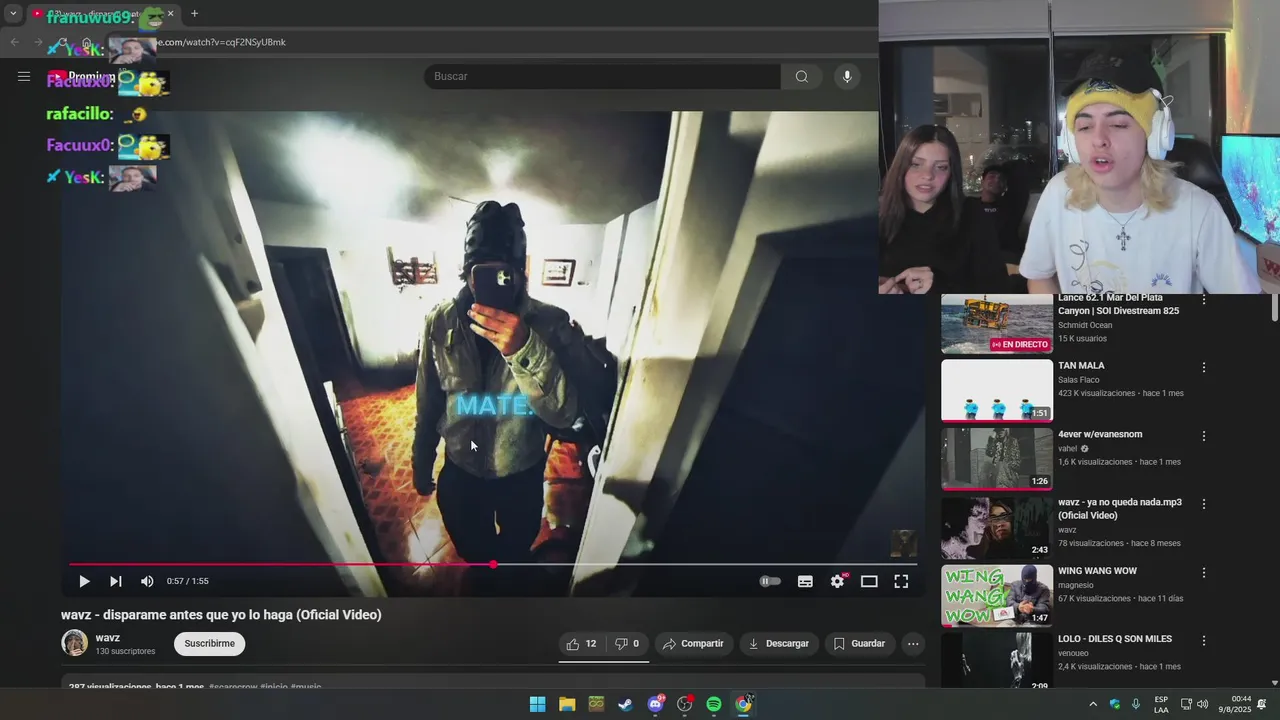This screenshot has height=720, width=1280.
Task: Open TAN MALA video thumbnail
Action: [x=997, y=391]
